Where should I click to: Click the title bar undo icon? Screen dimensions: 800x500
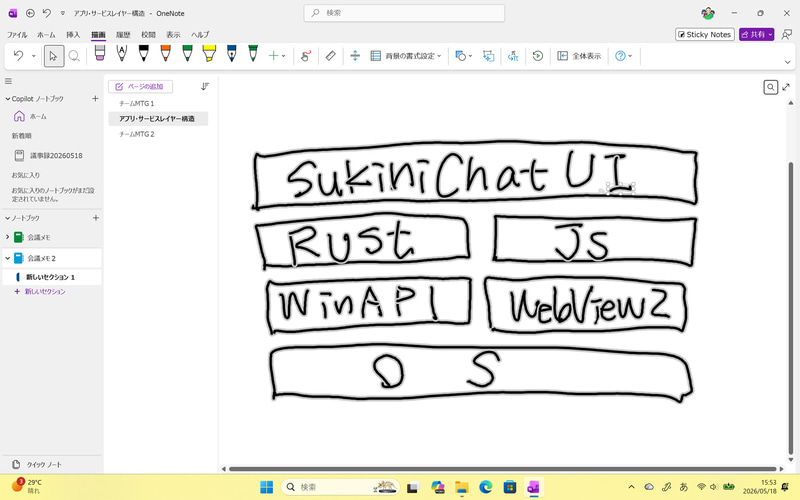pos(46,13)
